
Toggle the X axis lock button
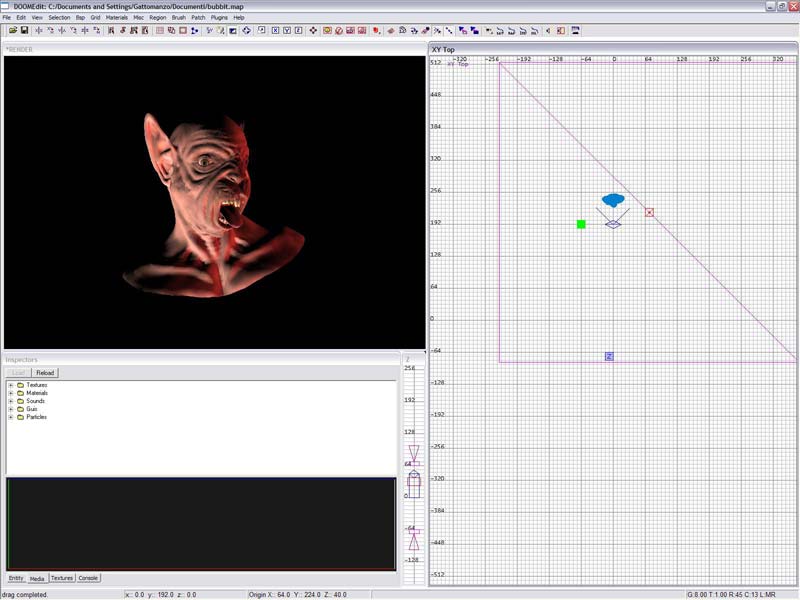pyautogui.click(x=276, y=31)
